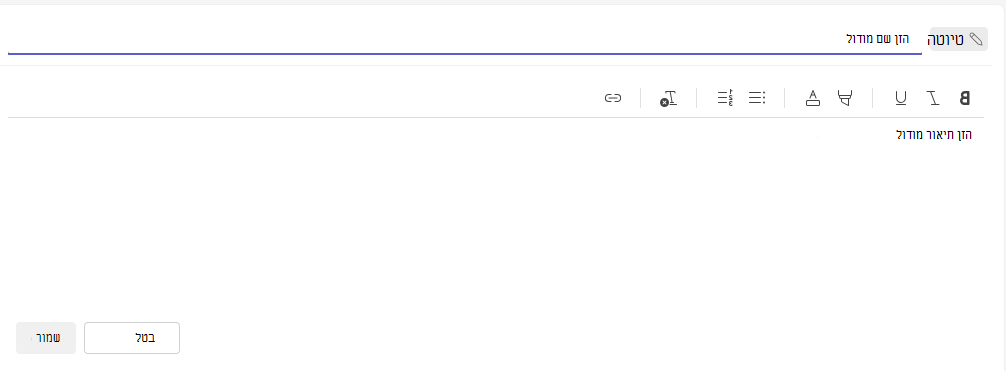Click the pencil icon beside טיוטה
The height and width of the screenshot is (371, 1006).
pos(975,39)
